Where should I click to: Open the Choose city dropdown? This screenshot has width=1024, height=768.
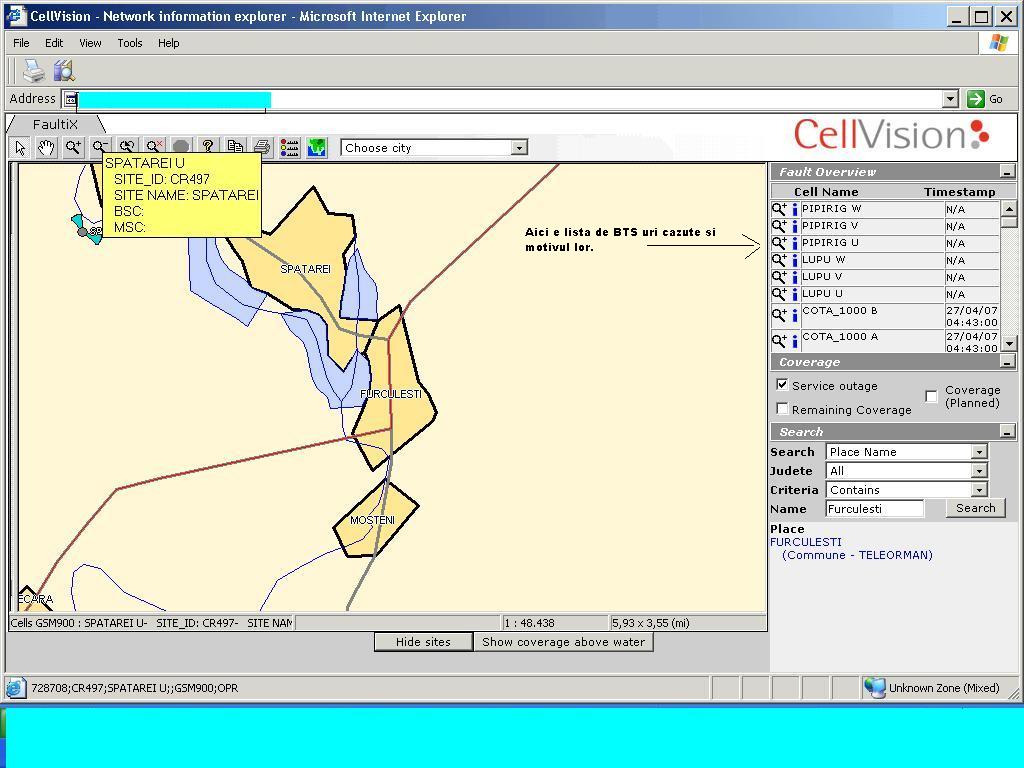pyautogui.click(x=519, y=148)
